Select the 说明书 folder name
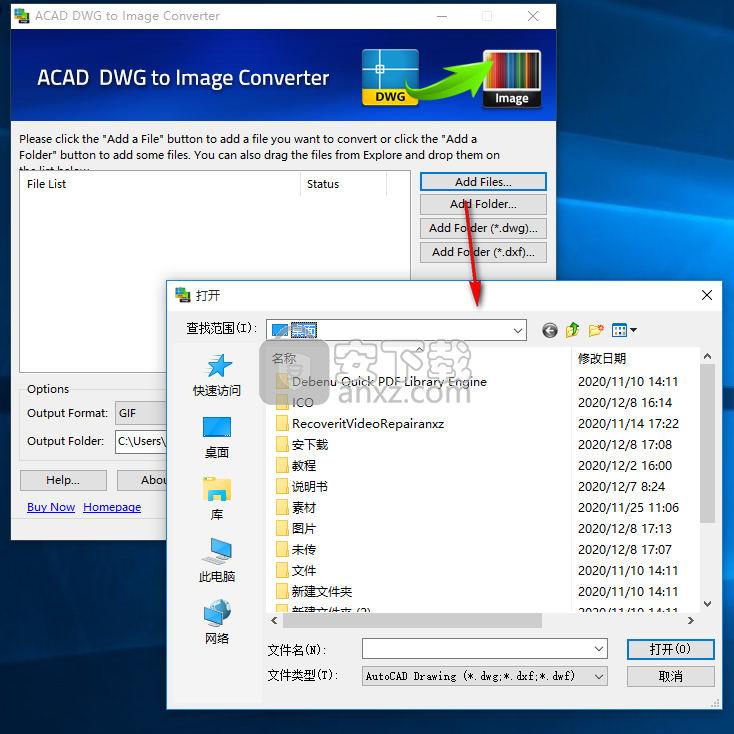This screenshot has height=734, width=734. tap(310, 486)
